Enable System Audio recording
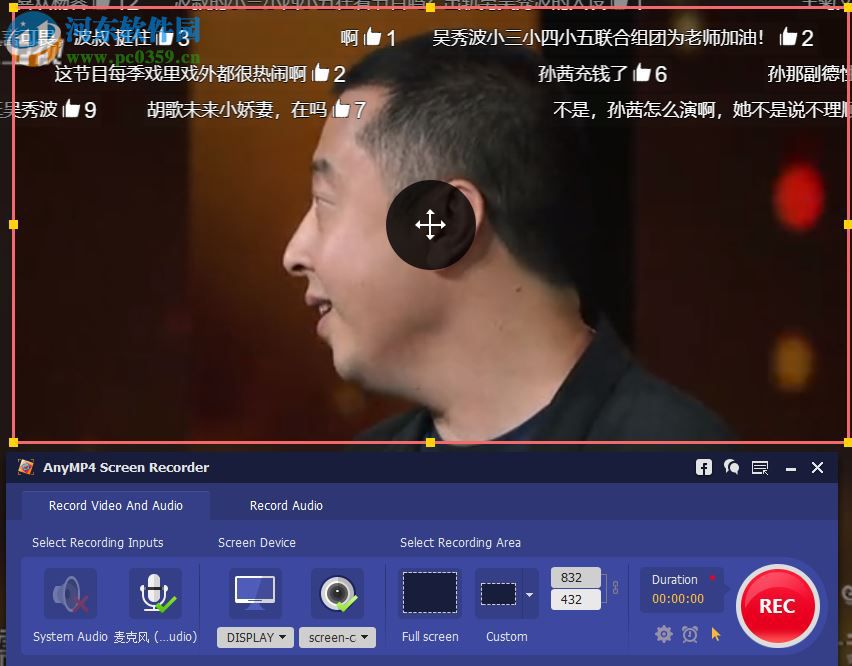 point(68,592)
